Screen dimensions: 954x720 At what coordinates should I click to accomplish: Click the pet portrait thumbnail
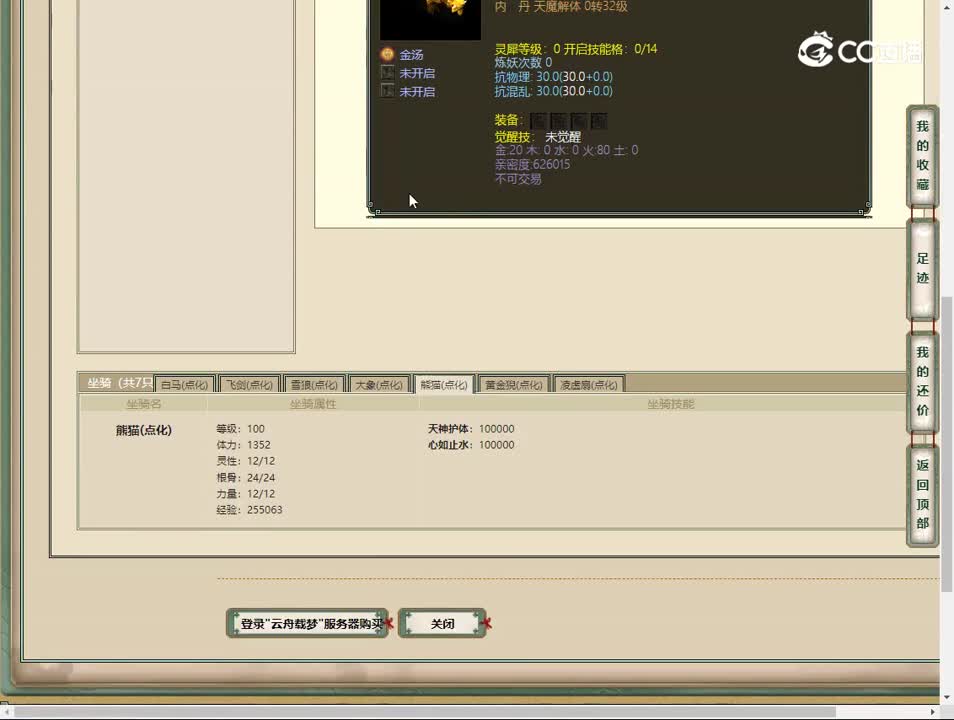tap(430, 18)
